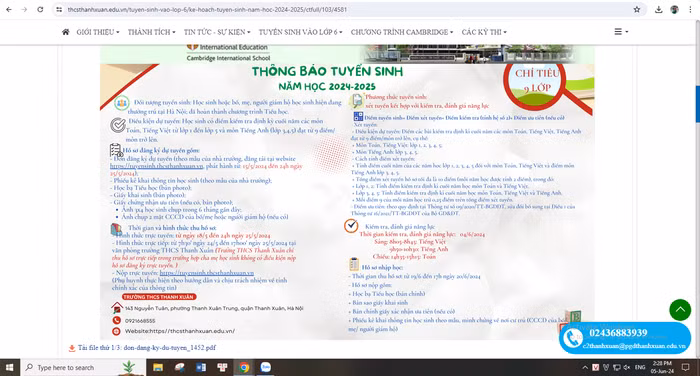This screenshot has height=376, width=700.
Task: Switch to Google Chrome in taskbar
Action: tap(244, 367)
